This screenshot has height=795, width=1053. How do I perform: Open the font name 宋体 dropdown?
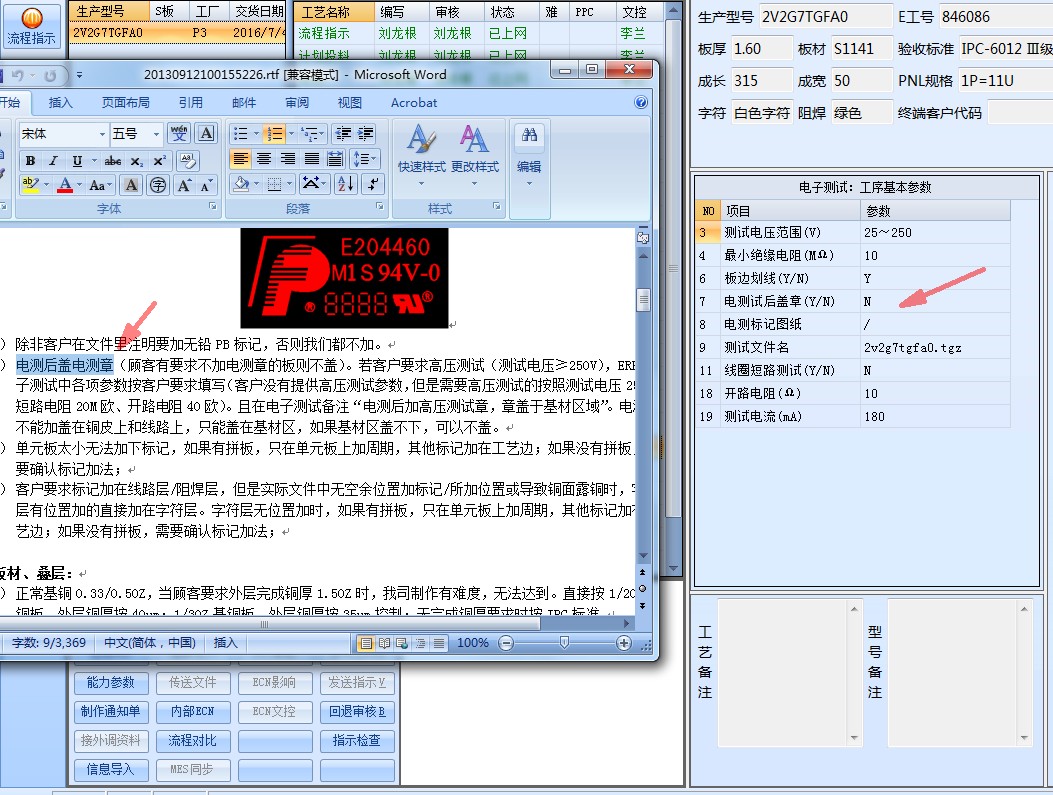102,134
